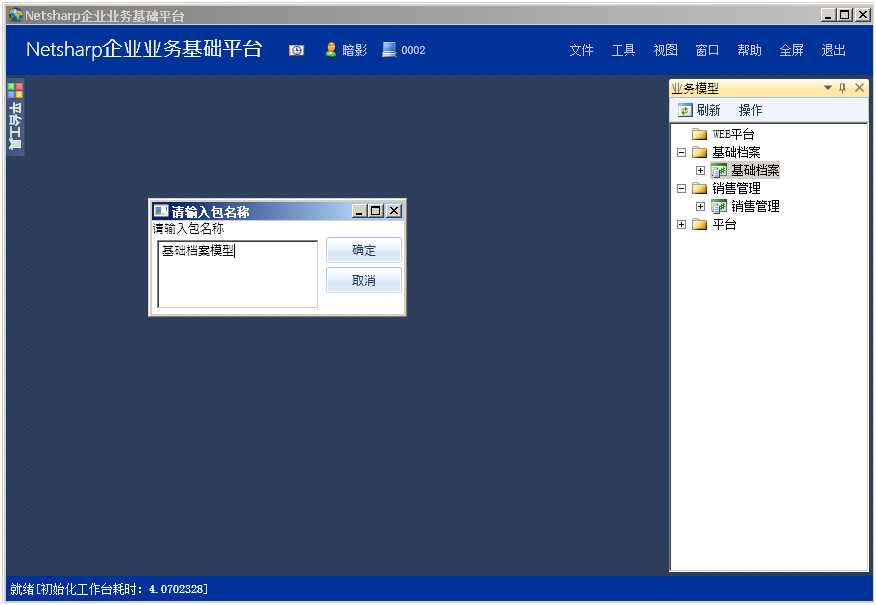Image resolution: width=876 pixels, height=605 pixels.
Task: Click the status bar text 就绪
Action: click(x=22, y=589)
